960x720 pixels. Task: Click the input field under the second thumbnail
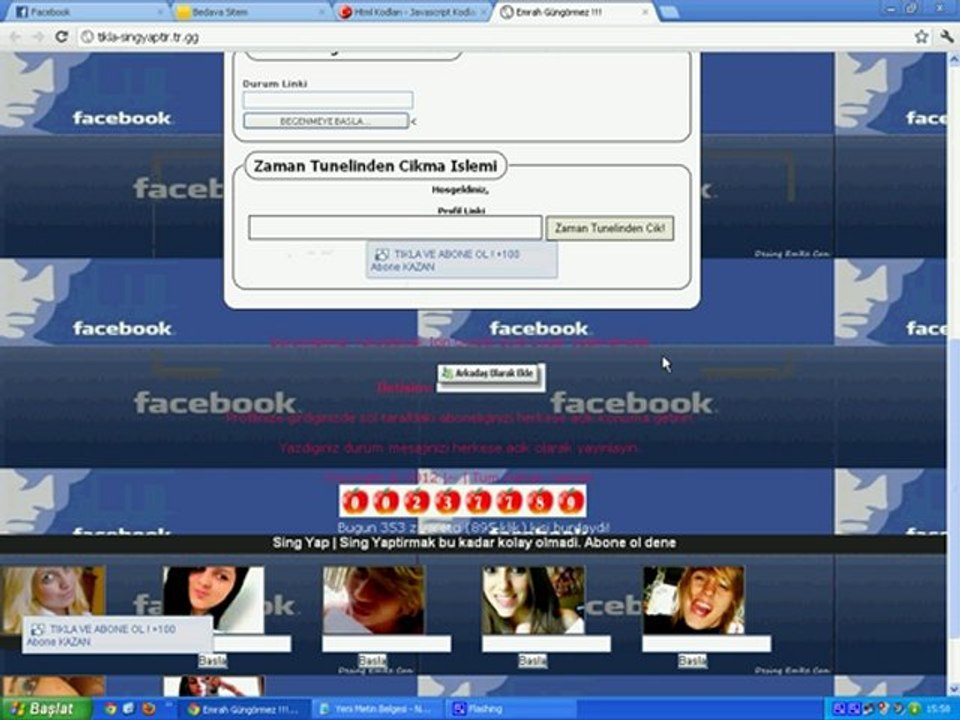(251, 643)
